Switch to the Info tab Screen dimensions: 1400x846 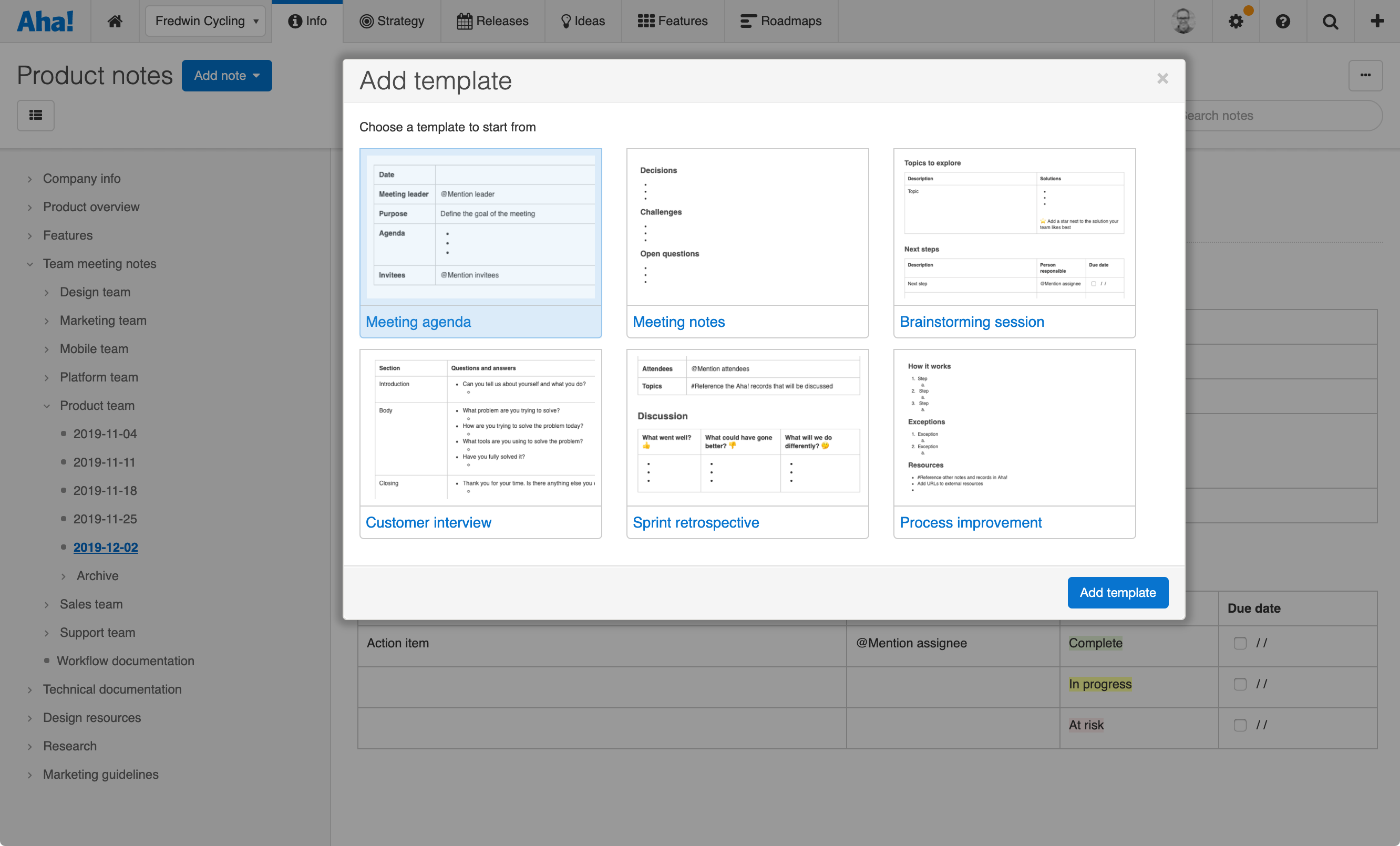(307, 20)
